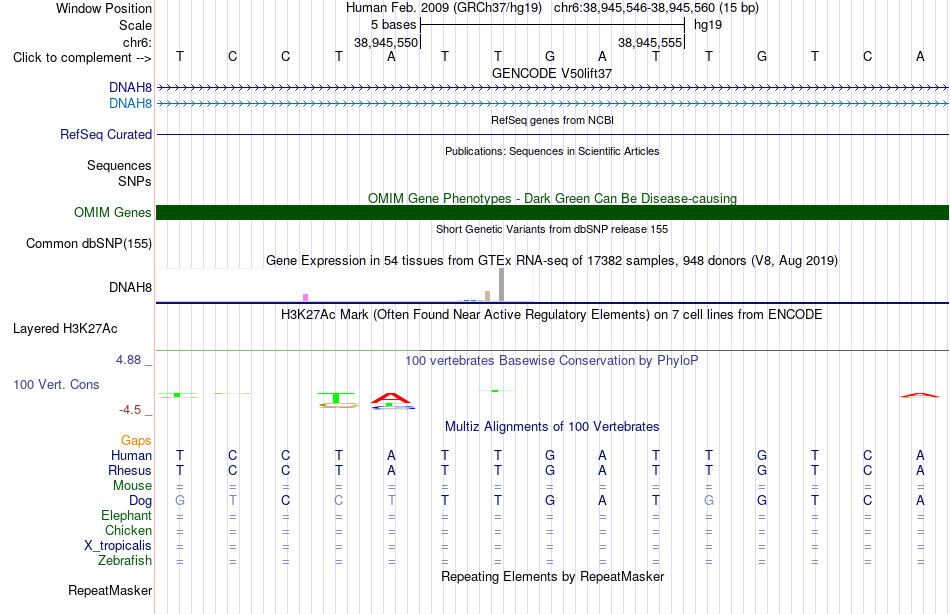This screenshot has width=950, height=614.
Task: Click the Rhesus alignment row label
Action: (130, 471)
